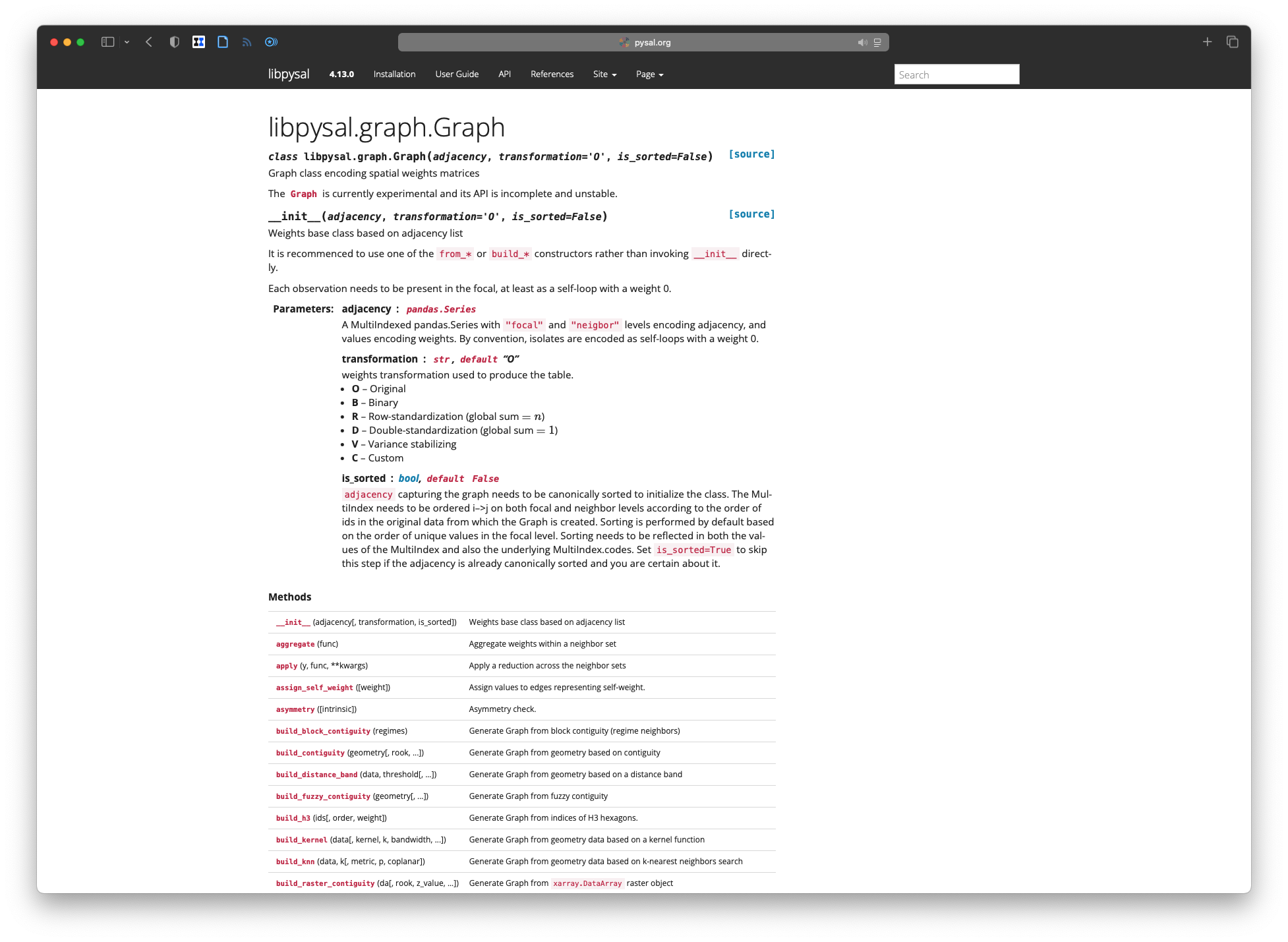Mute tab audio in address bar
This screenshot has width=1288, height=942.
click(x=862, y=42)
